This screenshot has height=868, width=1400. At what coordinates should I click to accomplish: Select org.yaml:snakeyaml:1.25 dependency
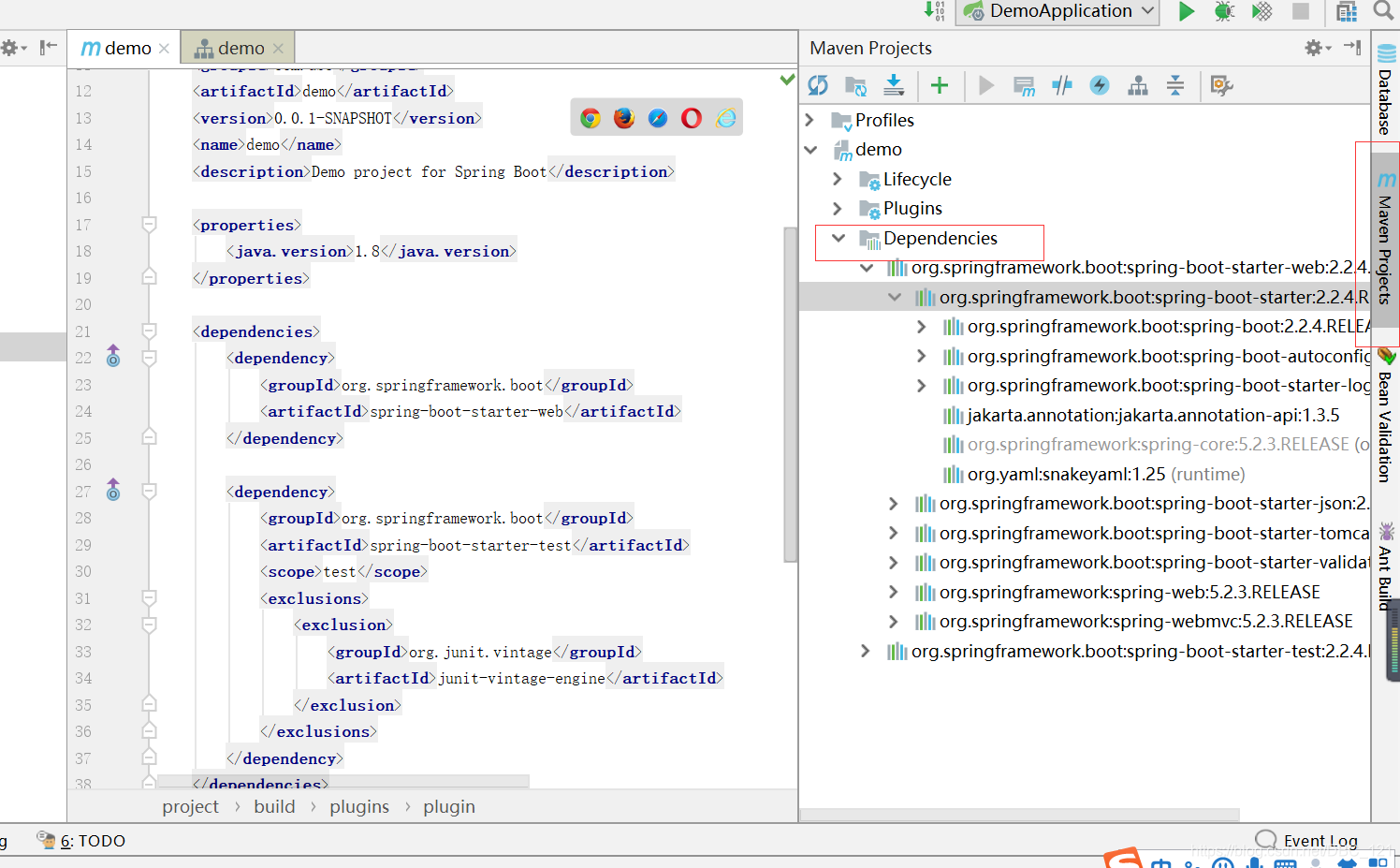[x=1094, y=474]
